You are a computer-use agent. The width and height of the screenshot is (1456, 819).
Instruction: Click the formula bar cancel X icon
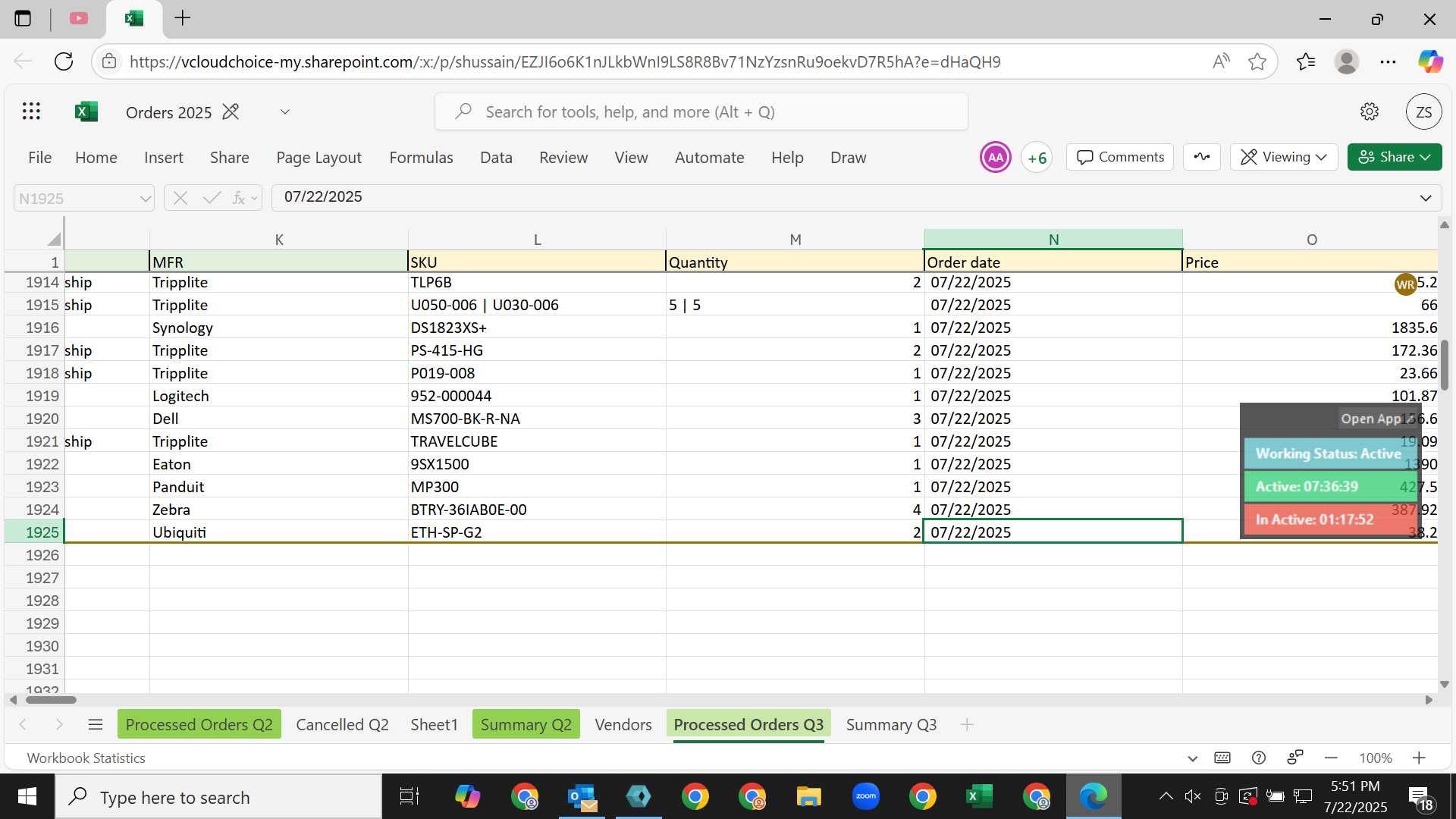180,198
